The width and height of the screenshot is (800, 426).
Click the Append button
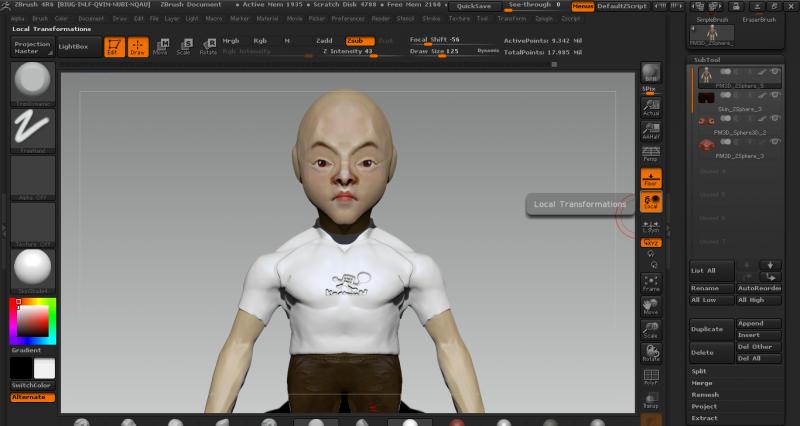click(x=759, y=323)
